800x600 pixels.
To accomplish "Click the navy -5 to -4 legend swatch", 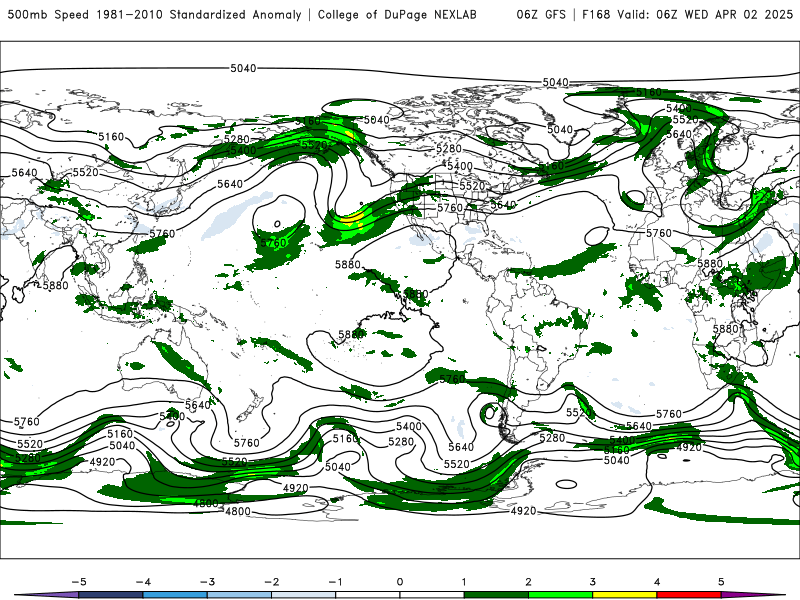I will tap(111, 595).
